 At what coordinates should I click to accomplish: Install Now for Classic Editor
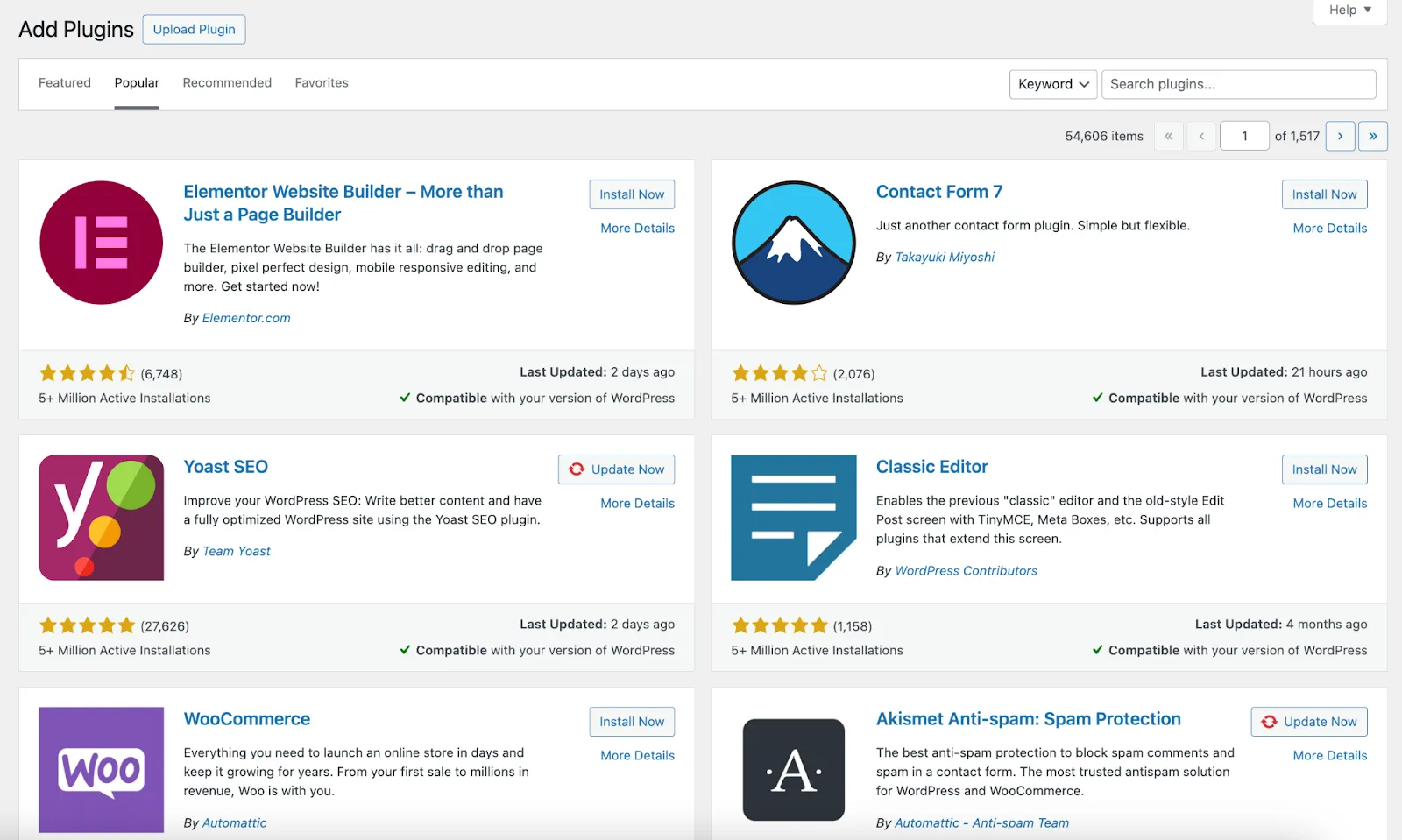coord(1324,469)
